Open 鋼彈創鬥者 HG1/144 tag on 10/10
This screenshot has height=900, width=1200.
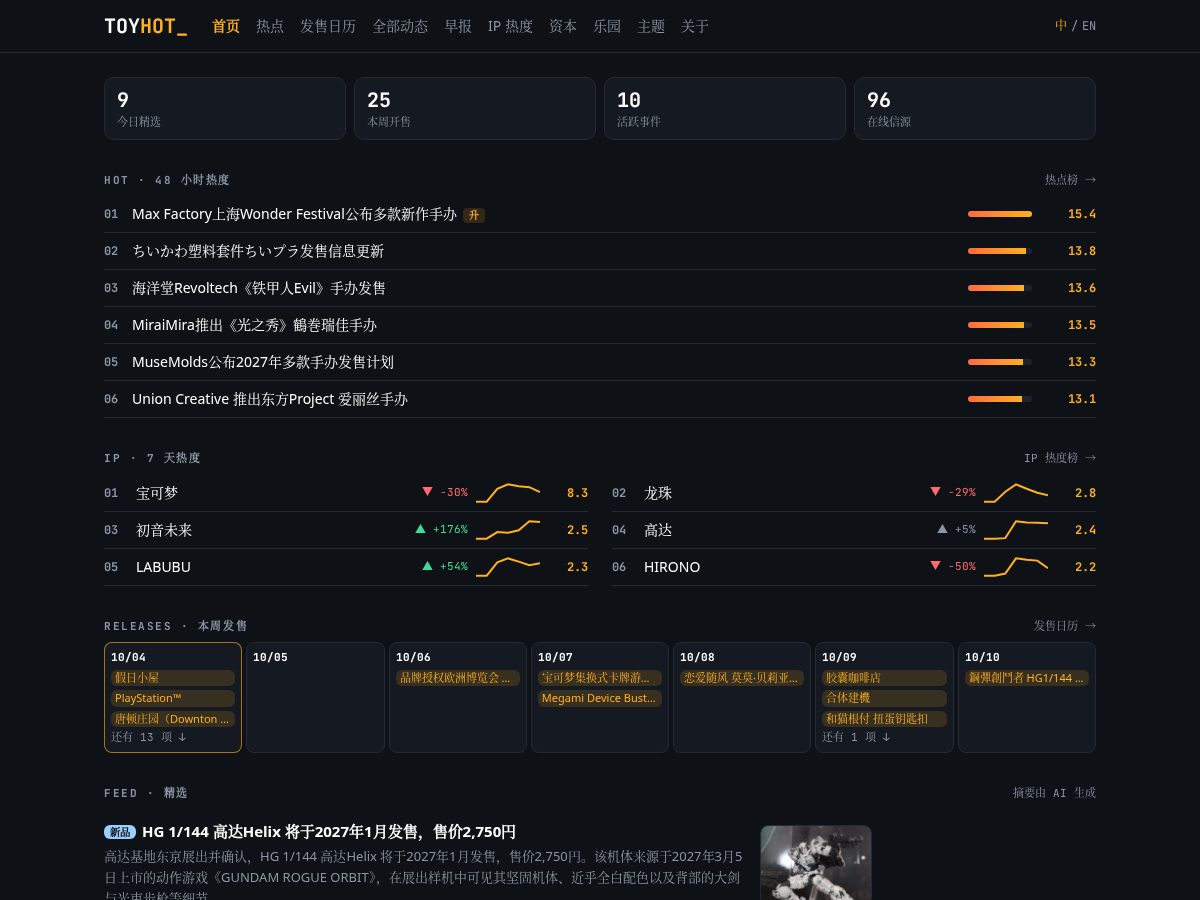tap(1027, 678)
